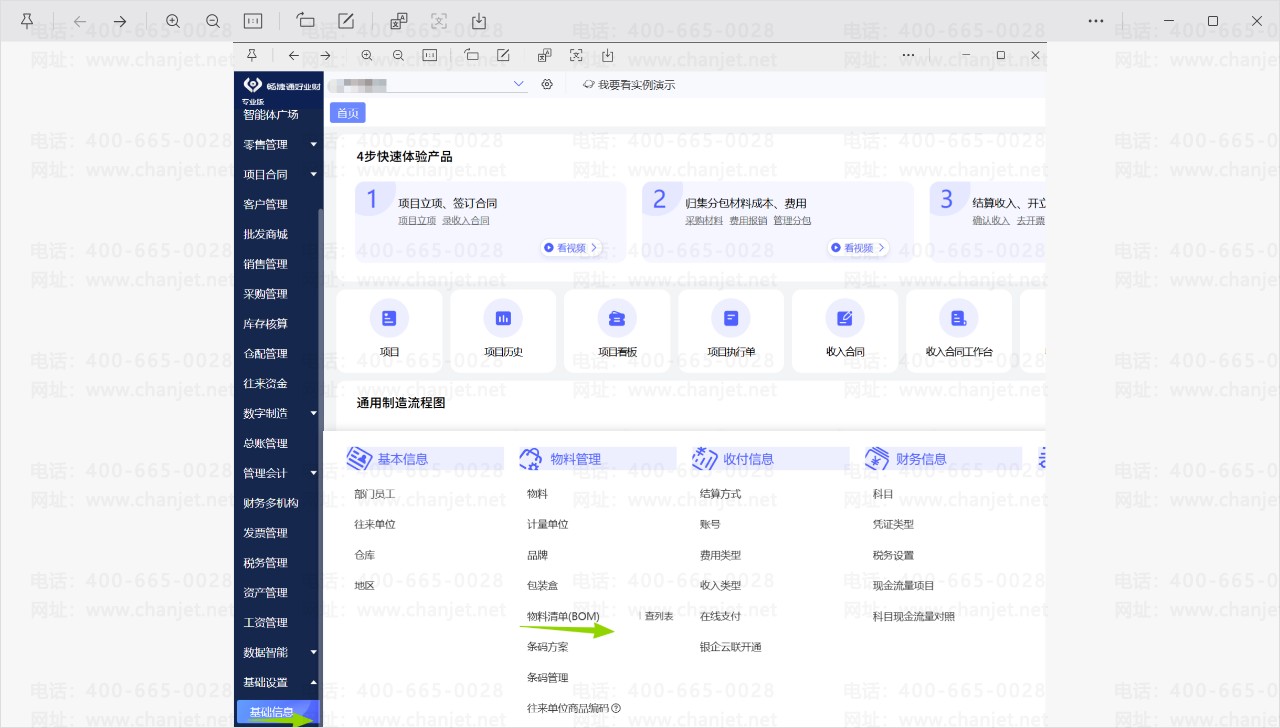
Task: Open 条码方案 under 物料管理
Action: (547, 647)
